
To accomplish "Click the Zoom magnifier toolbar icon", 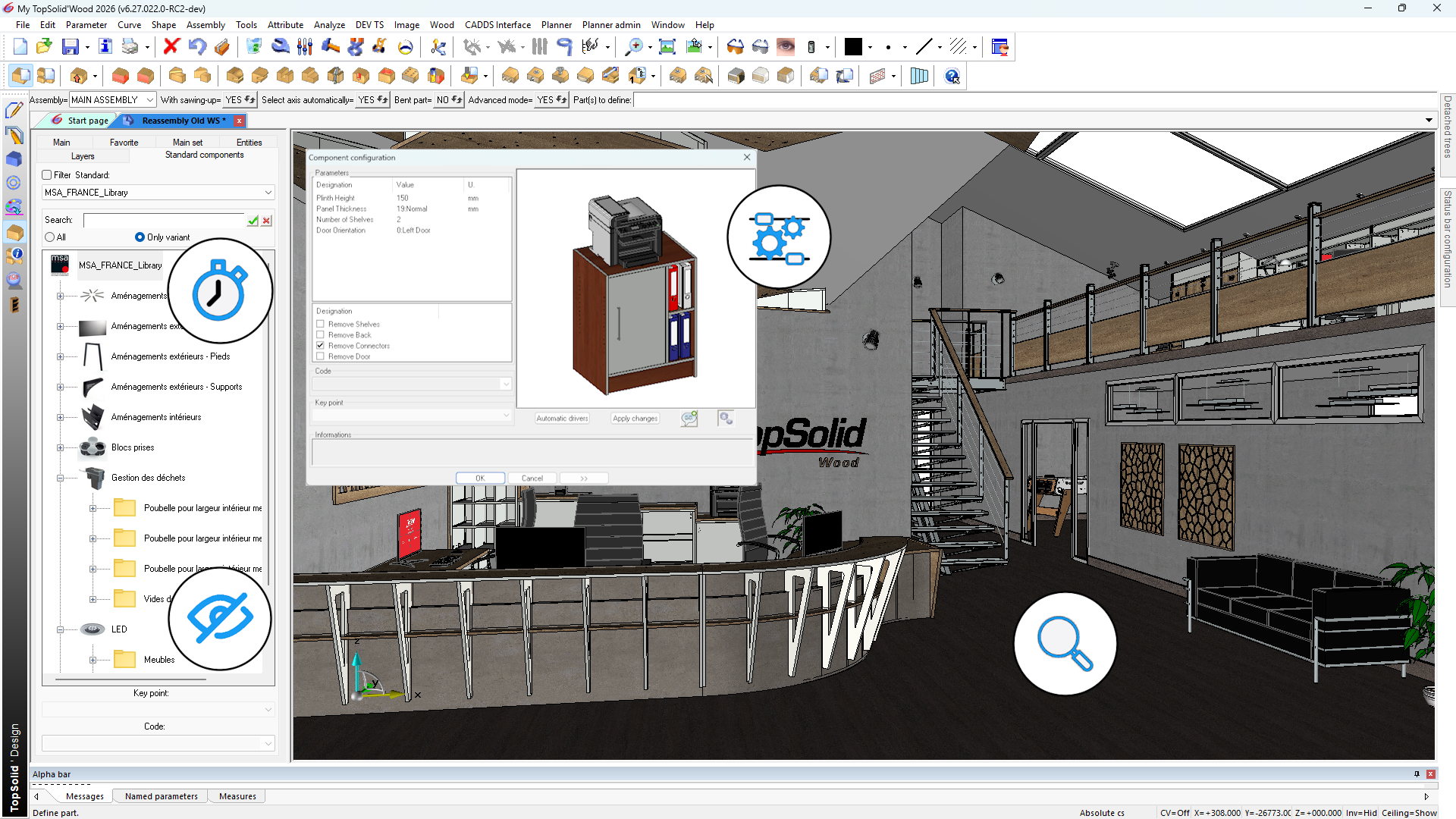I will click(x=633, y=47).
